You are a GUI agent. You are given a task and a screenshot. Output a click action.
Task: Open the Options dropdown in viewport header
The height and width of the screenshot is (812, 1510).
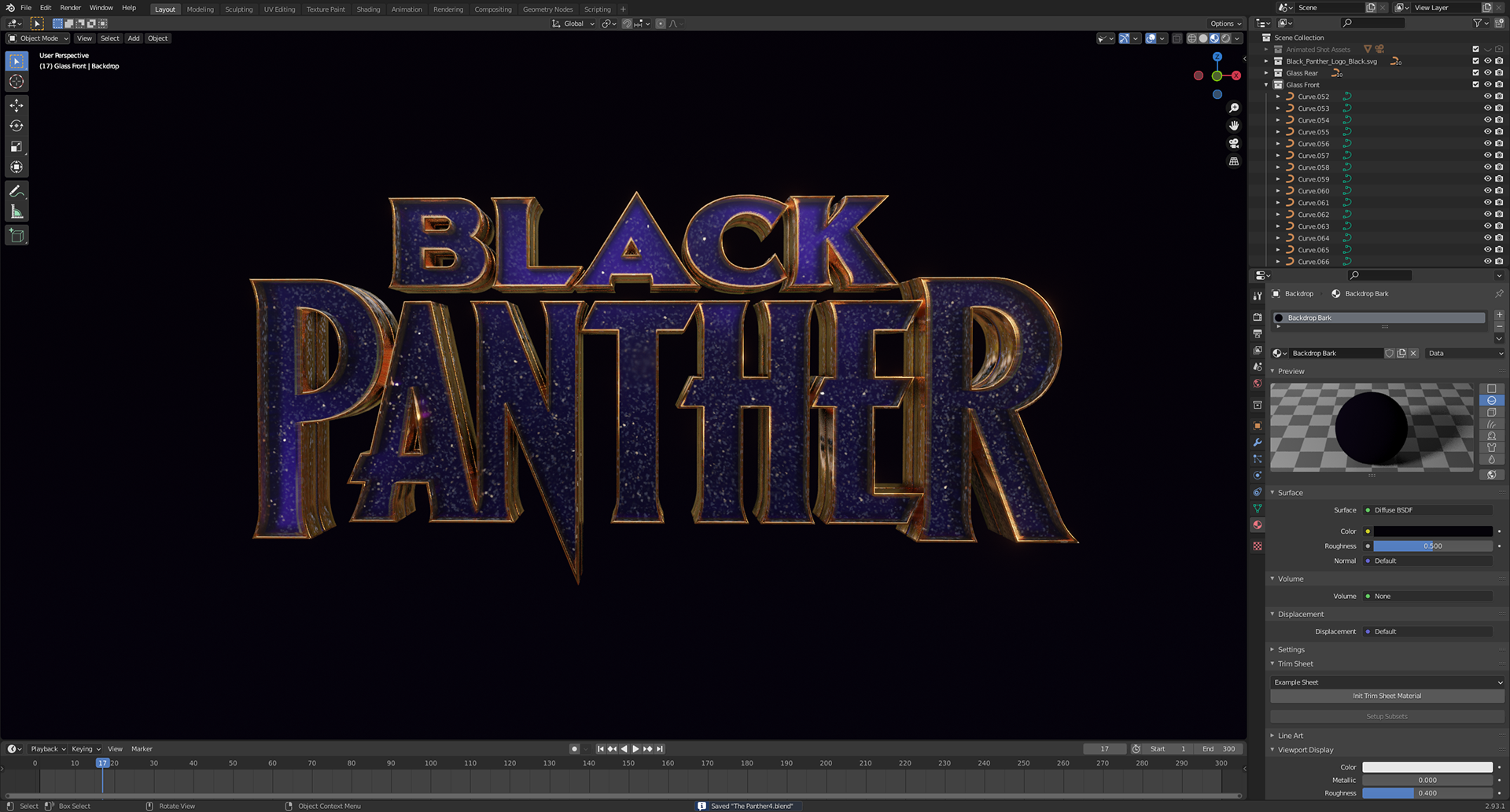point(1226,24)
